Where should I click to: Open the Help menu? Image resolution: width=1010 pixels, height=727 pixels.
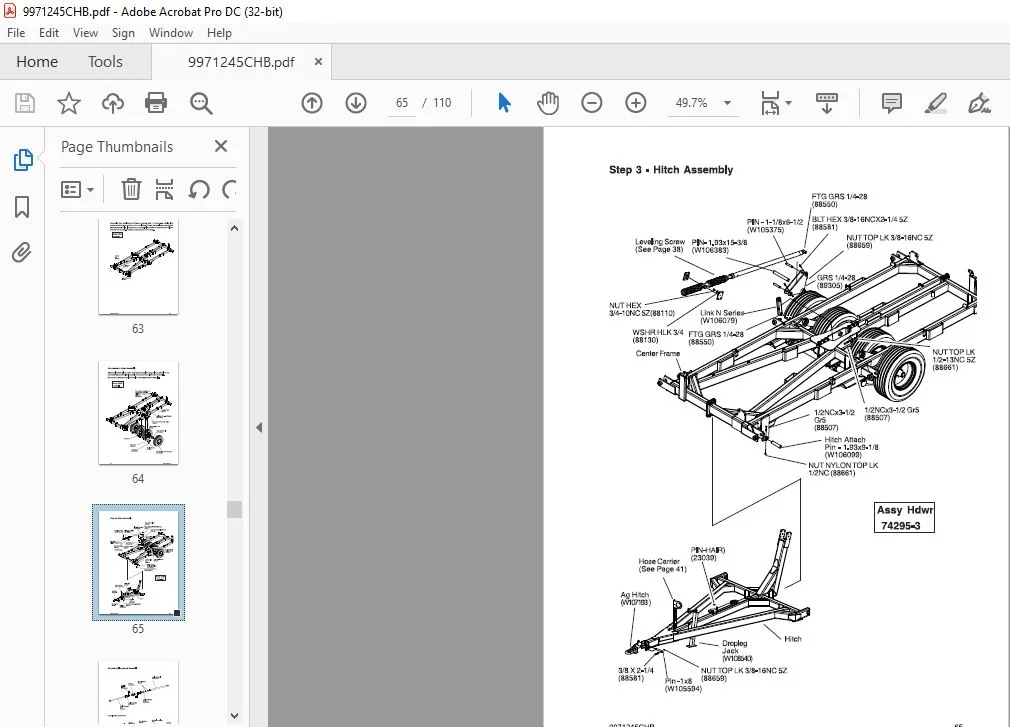coord(219,33)
